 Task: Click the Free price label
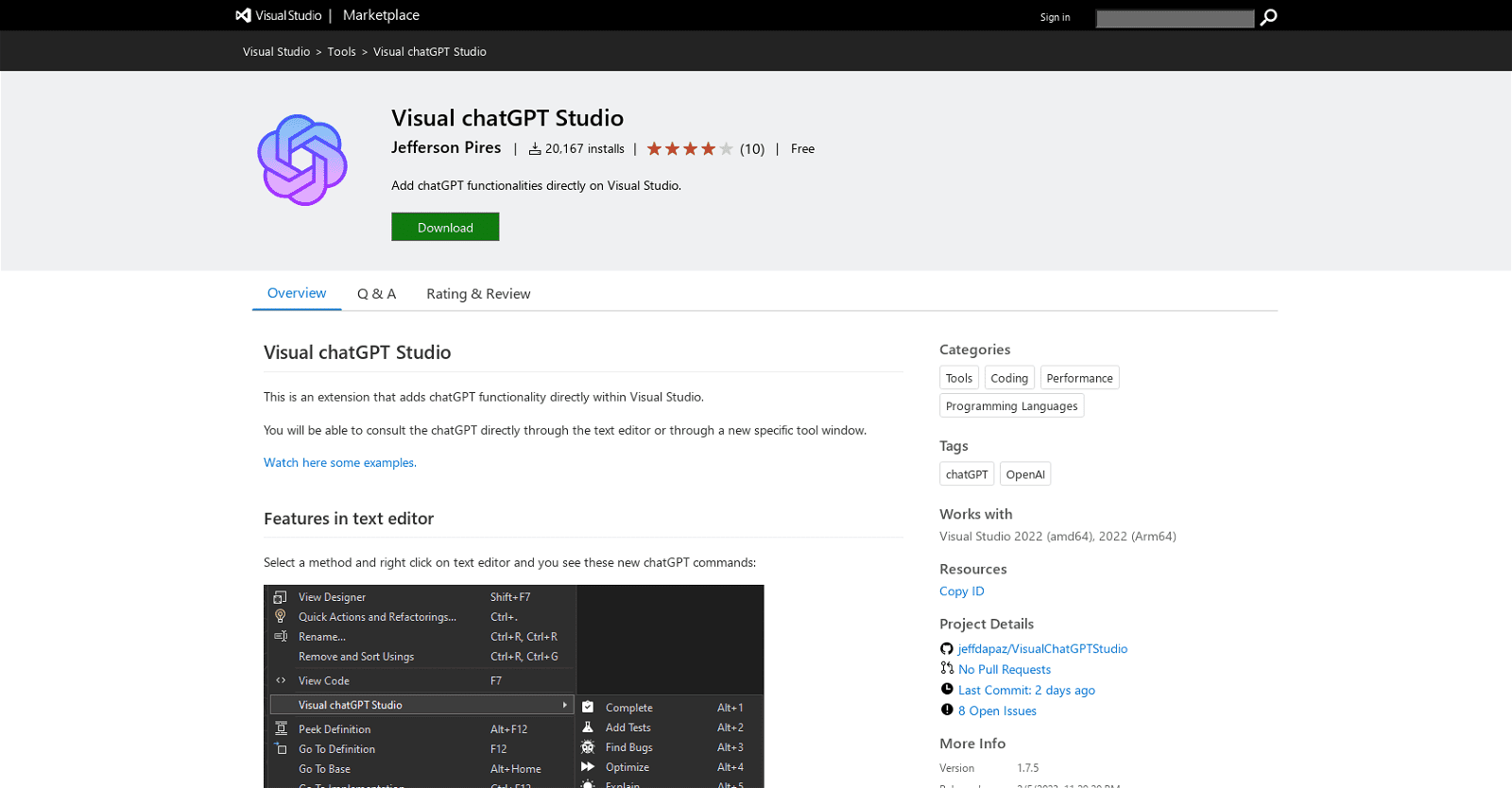802,149
